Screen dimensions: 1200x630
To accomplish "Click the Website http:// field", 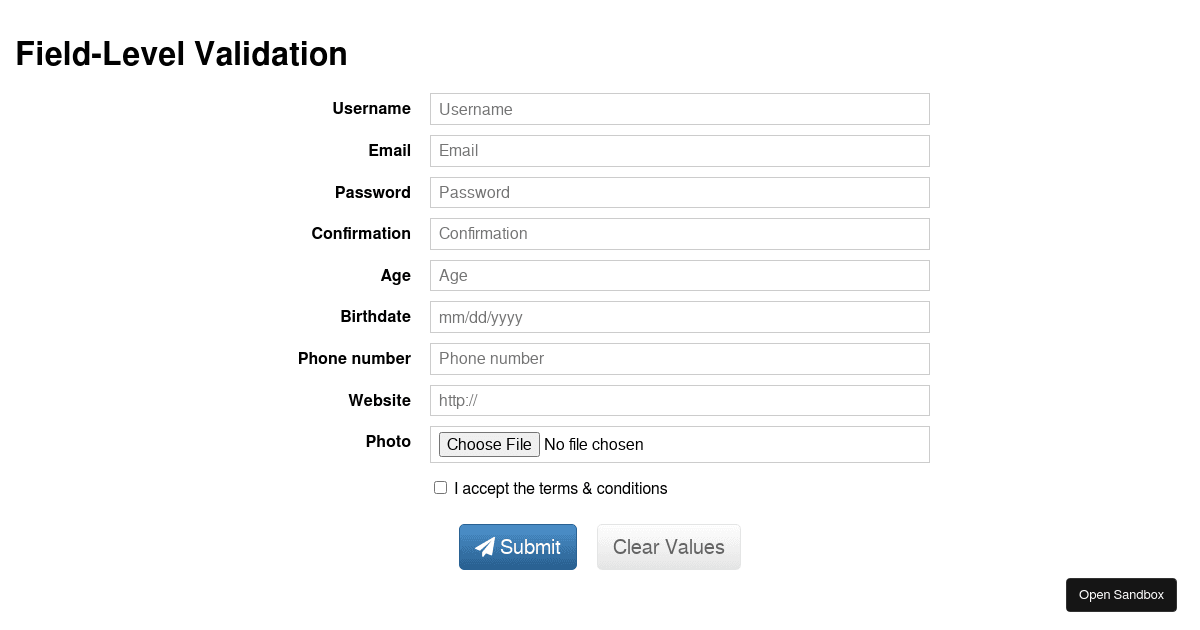I will pyautogui.click(x=680, y=400).
